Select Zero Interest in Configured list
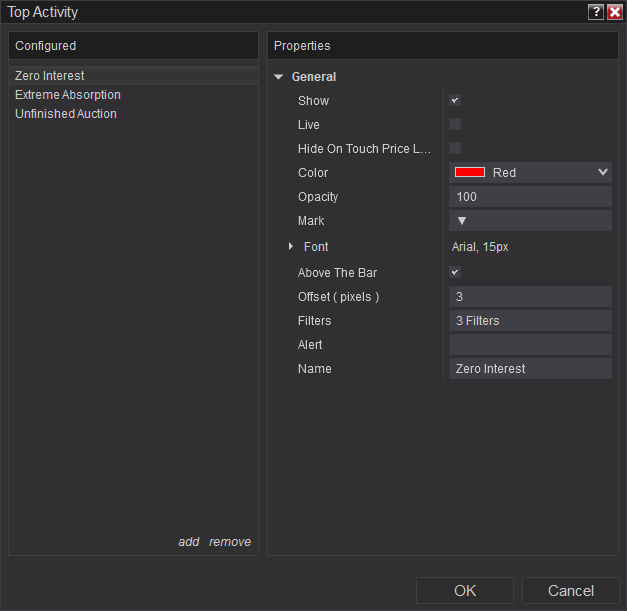Screen dimensions: 627x611 tap(50, 76)
